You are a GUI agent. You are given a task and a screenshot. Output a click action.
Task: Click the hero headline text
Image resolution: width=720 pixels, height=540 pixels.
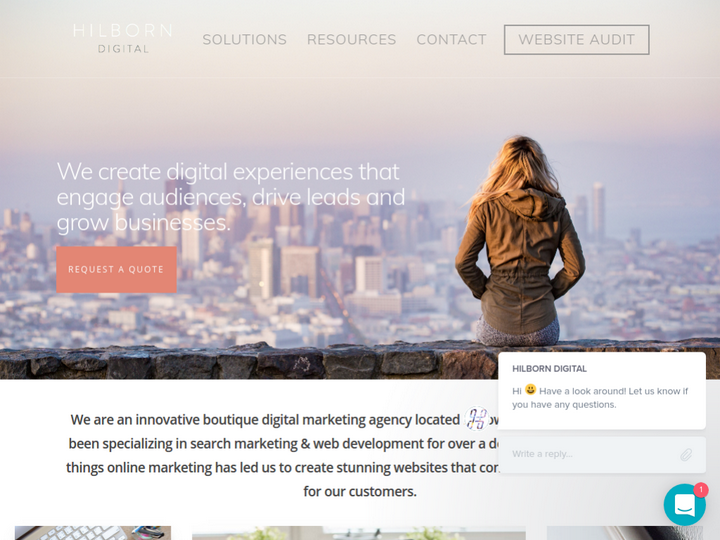(x=231, y=197)
